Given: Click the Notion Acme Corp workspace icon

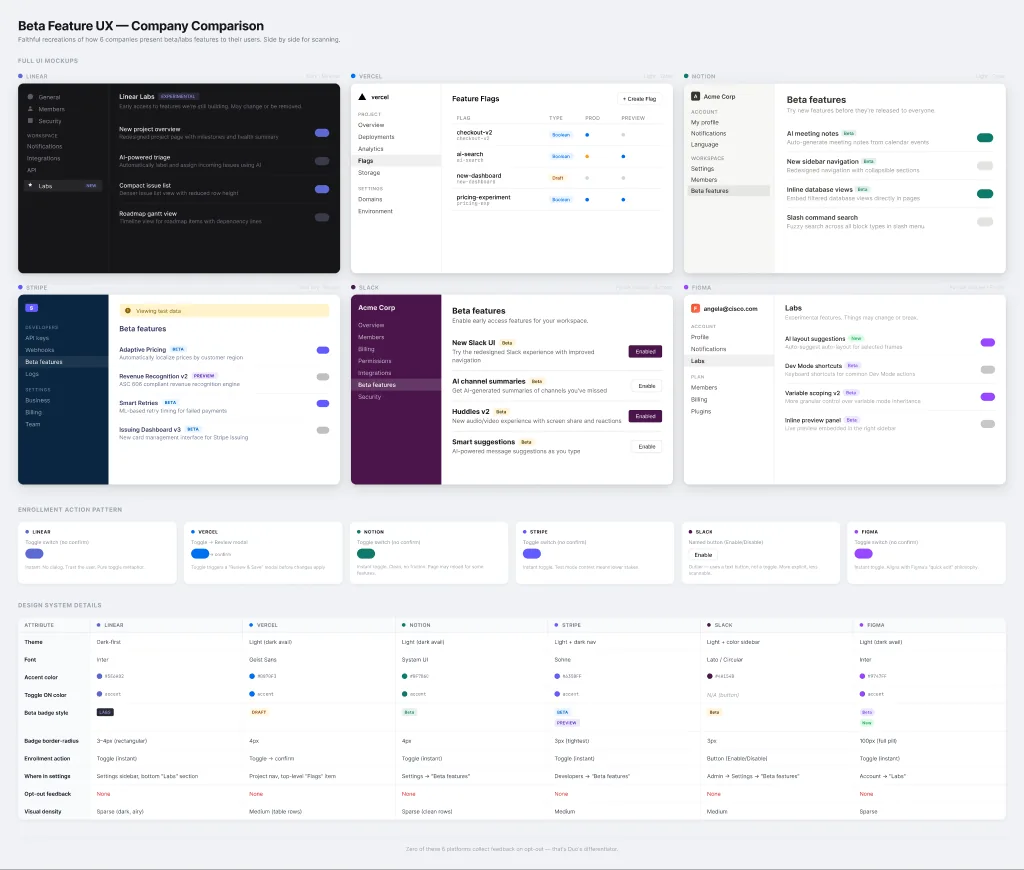Looking at the screenshot, I should [x=696, y=96].
